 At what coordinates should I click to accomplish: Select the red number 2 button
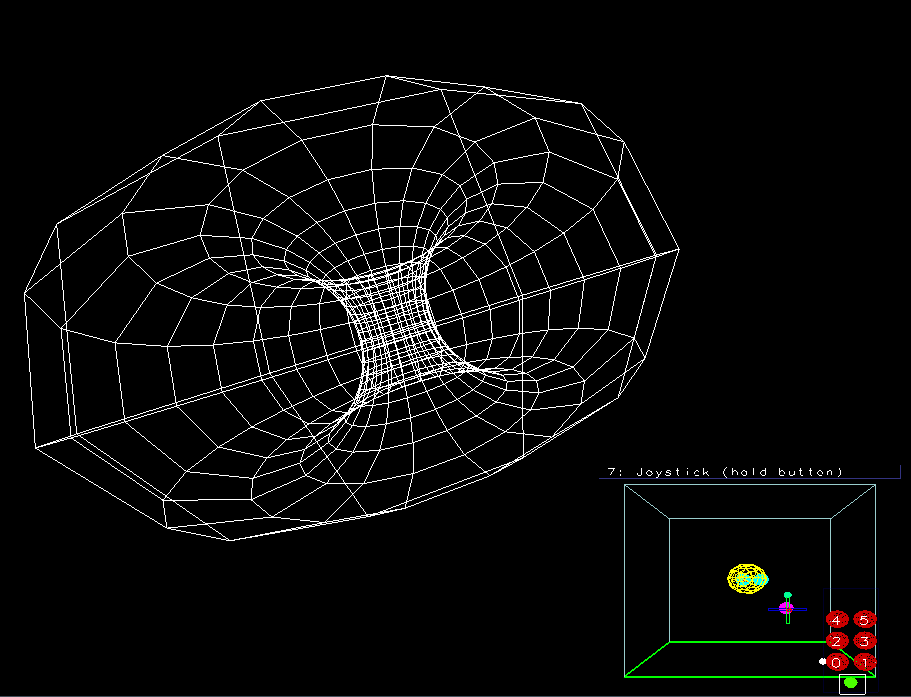coord(837,641)
